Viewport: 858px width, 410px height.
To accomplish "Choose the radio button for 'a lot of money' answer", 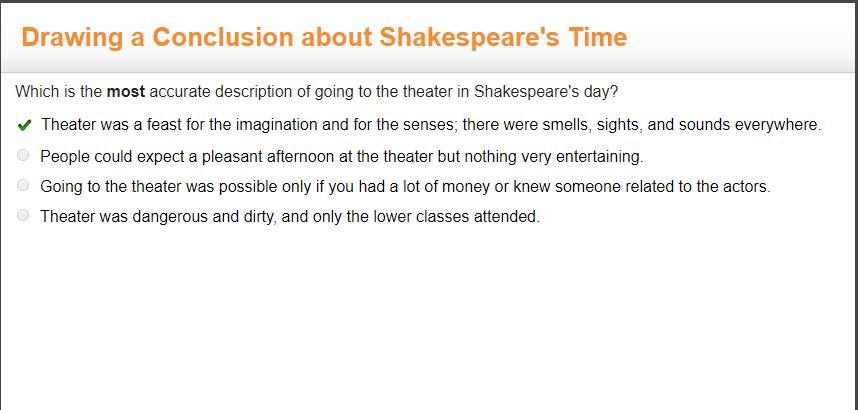I will click(x=23, y=186).
